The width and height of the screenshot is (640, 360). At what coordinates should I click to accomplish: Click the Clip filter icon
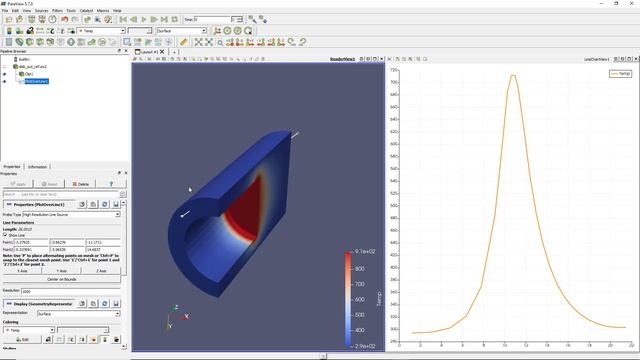30,42
